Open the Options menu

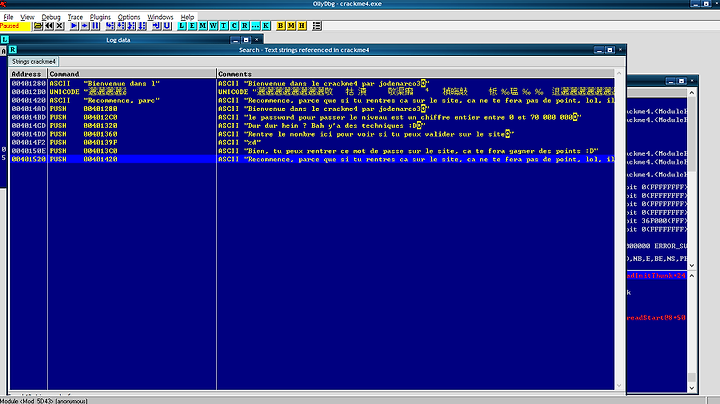tap(129, 17)
